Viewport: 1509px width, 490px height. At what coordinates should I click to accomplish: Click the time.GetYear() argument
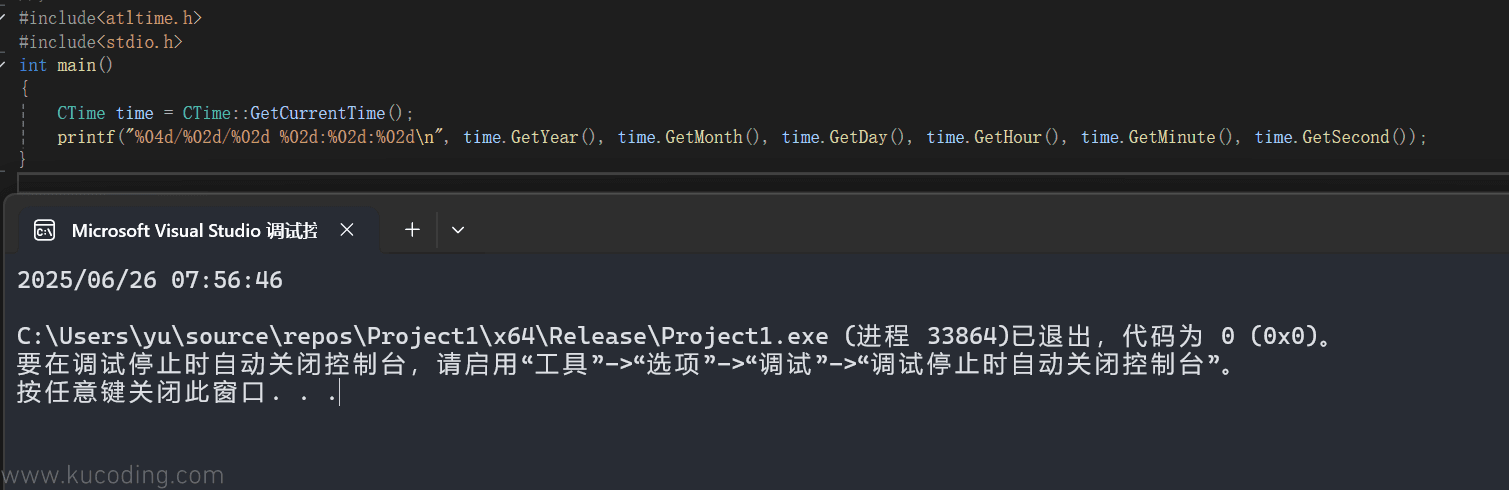click(x=530, y=137)
